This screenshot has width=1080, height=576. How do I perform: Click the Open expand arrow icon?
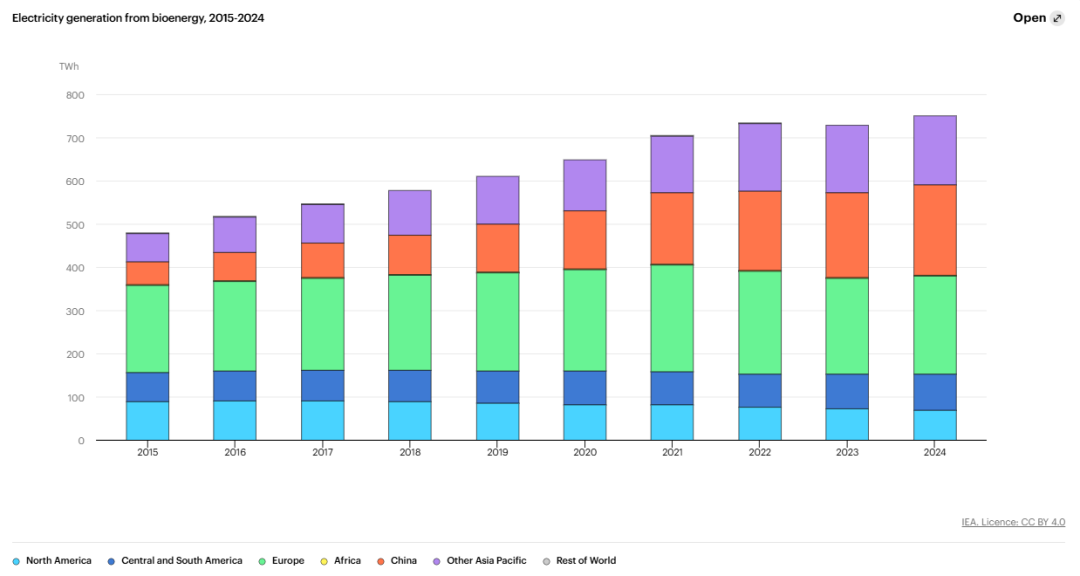point(1057,19)
